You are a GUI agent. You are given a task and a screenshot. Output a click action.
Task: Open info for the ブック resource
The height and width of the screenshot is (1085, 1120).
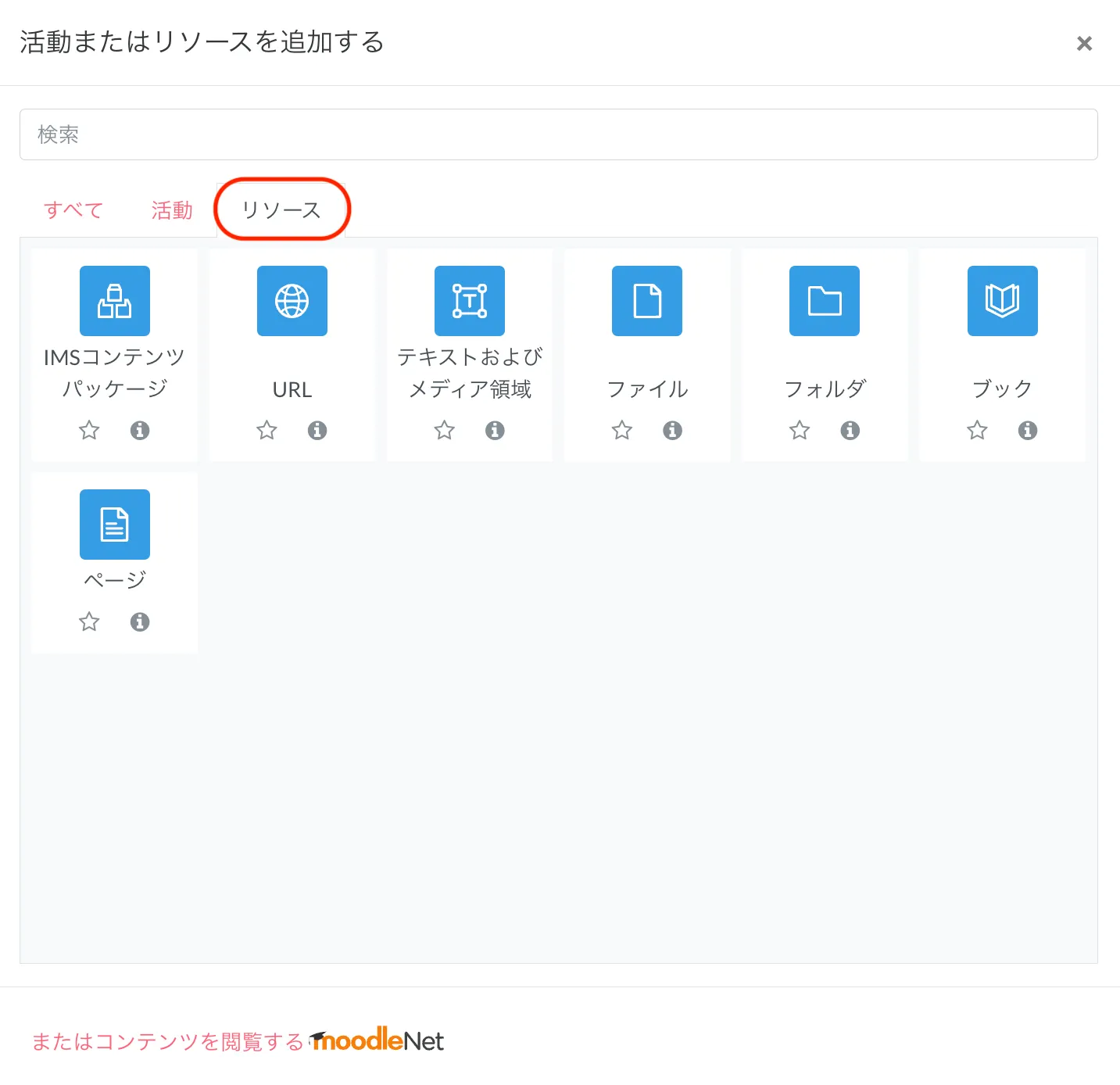click(x=1028, y=430)
